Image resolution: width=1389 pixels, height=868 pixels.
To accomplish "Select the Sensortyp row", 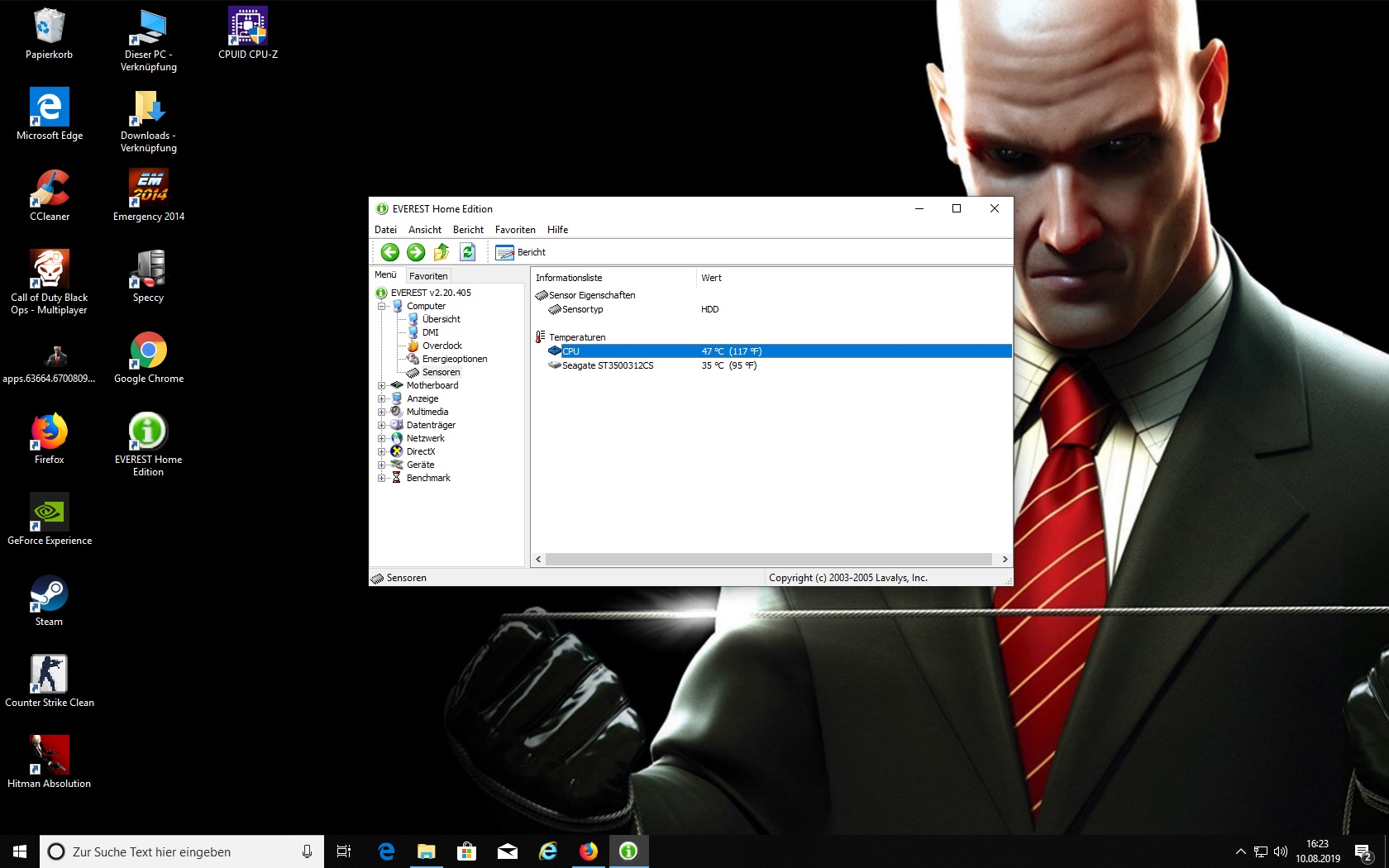I will click(x=772, y=309).
